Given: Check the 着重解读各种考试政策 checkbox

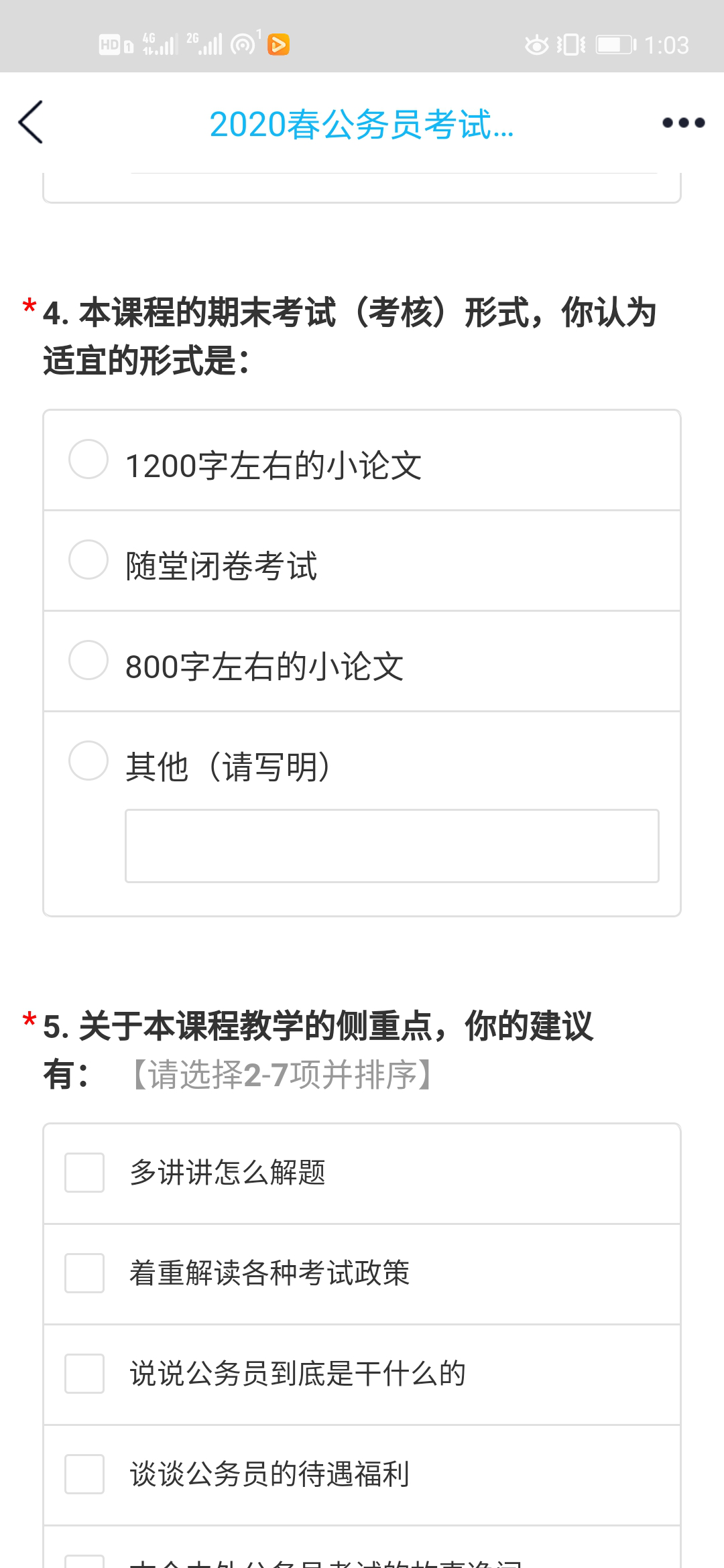Looking at the screenshot, I should tap(84, 1273).
